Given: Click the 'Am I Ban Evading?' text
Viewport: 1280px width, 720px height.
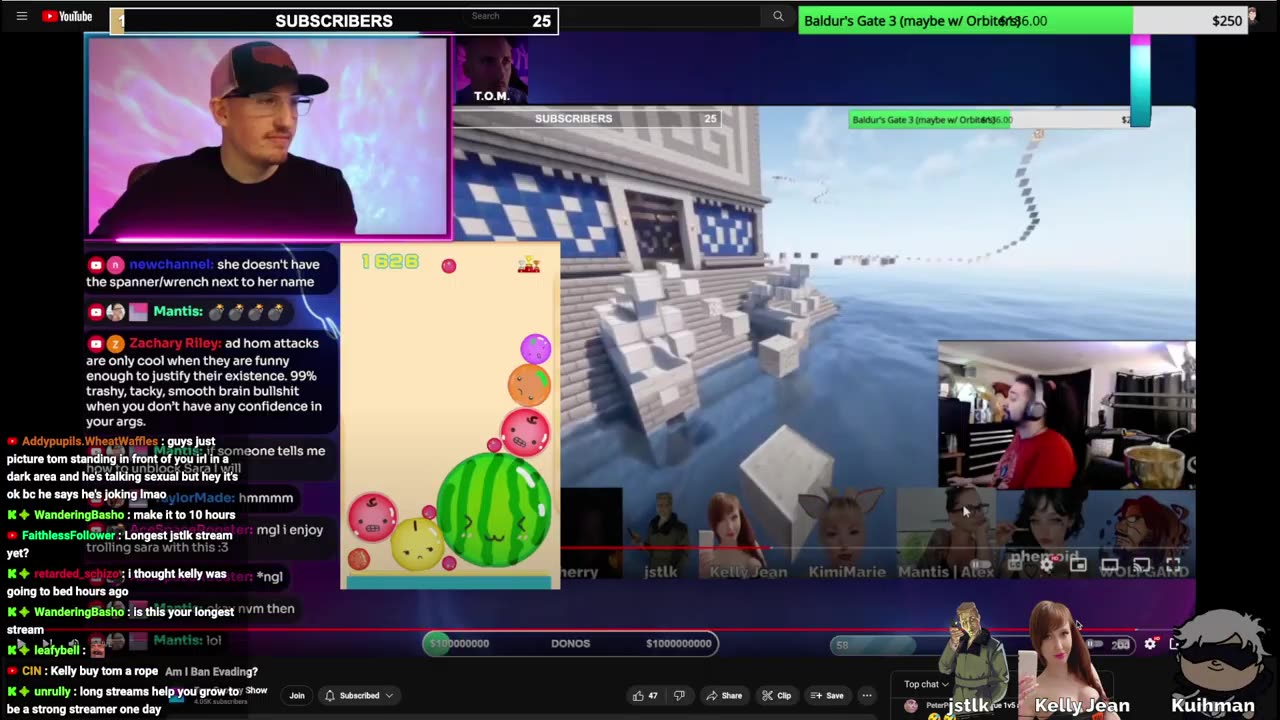Looking at the screenshot, I should pyautogui.click(x=211, y=671).
